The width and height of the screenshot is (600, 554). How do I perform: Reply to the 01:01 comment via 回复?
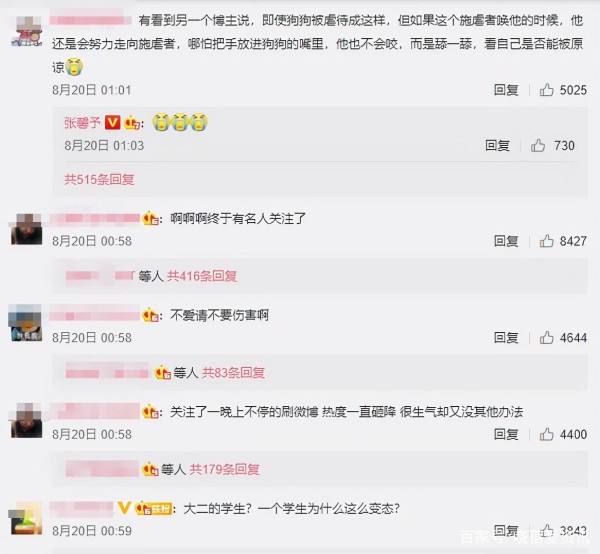506,90
